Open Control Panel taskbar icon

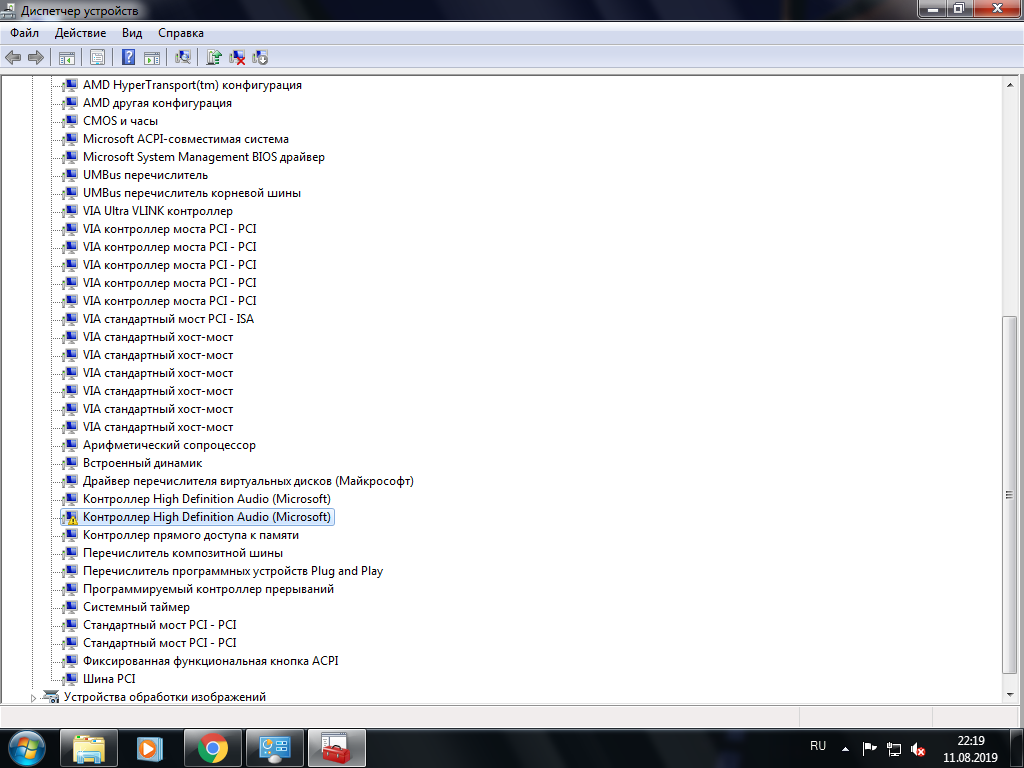[274, 748]
